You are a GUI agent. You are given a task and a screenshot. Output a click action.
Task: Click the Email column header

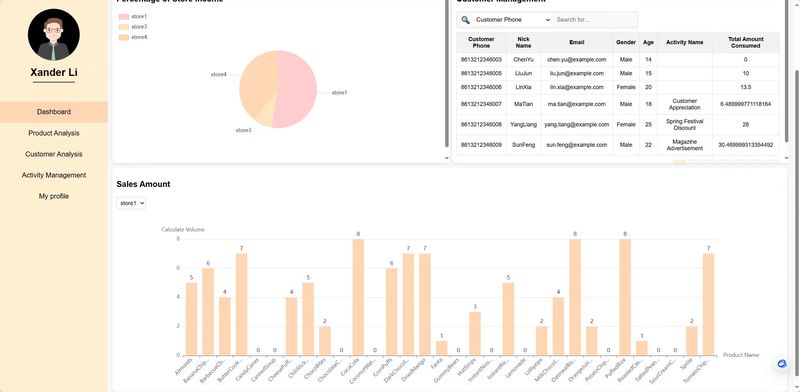pos(577,42)
